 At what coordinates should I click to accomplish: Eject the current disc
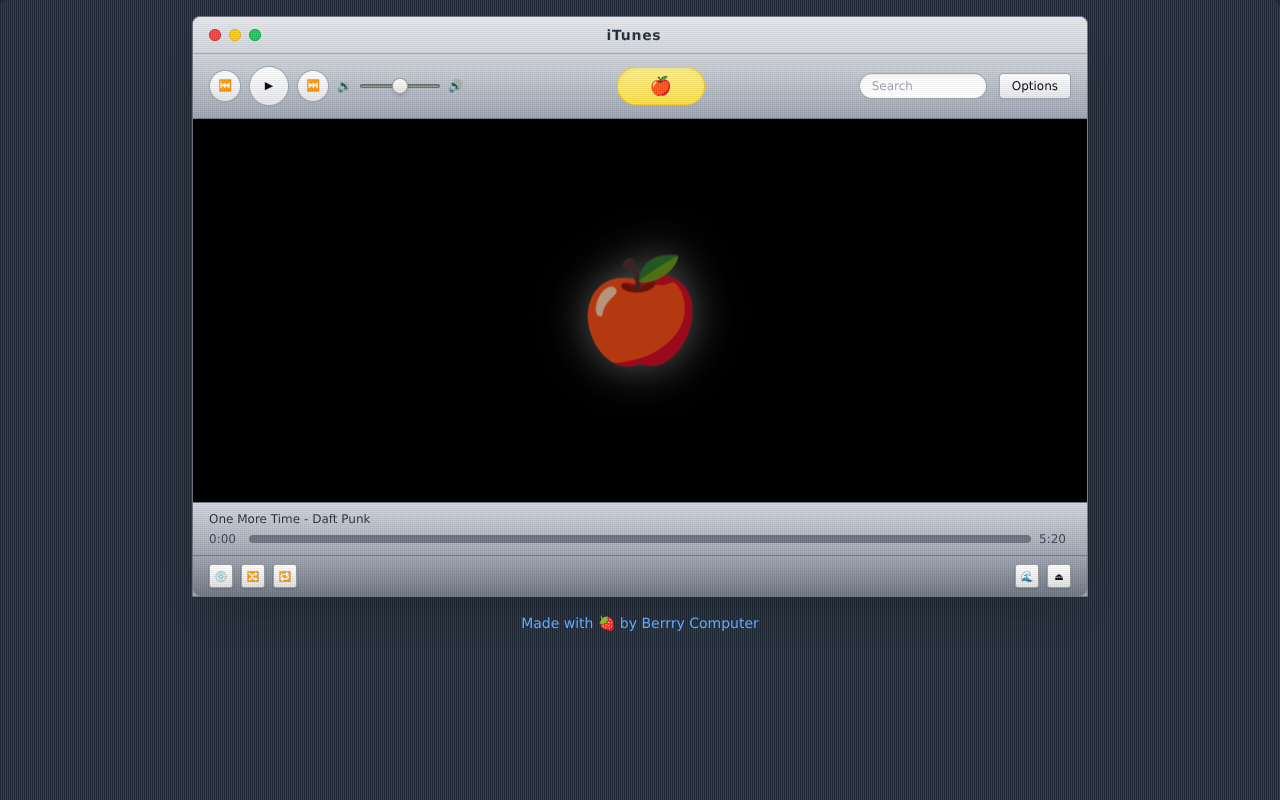[x=1059, y=576]
